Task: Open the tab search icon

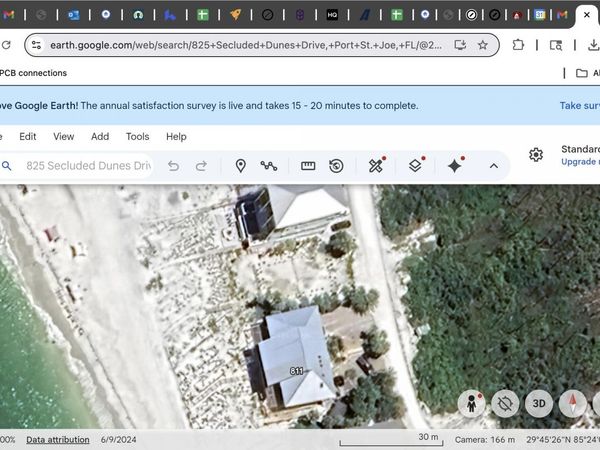Action: click(x=556, y=45)
